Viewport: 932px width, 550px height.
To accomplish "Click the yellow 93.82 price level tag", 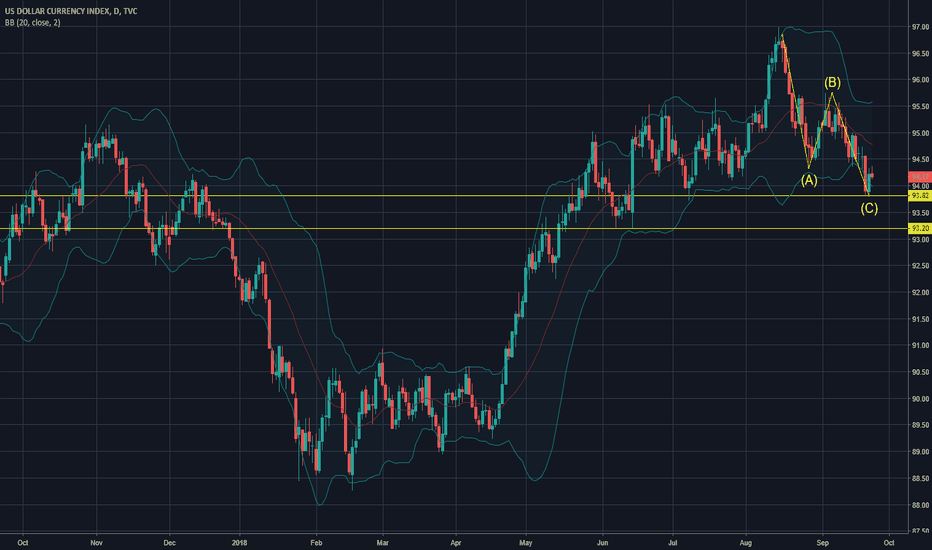I will point(920,196).
